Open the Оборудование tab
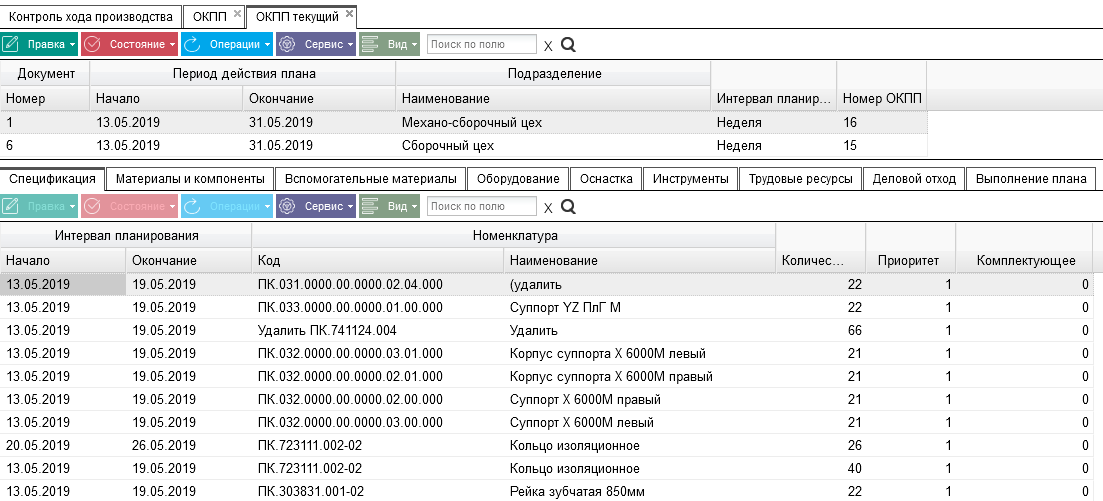The height and width of the screenshot is (501, 1103). click(x=518, y=179)
